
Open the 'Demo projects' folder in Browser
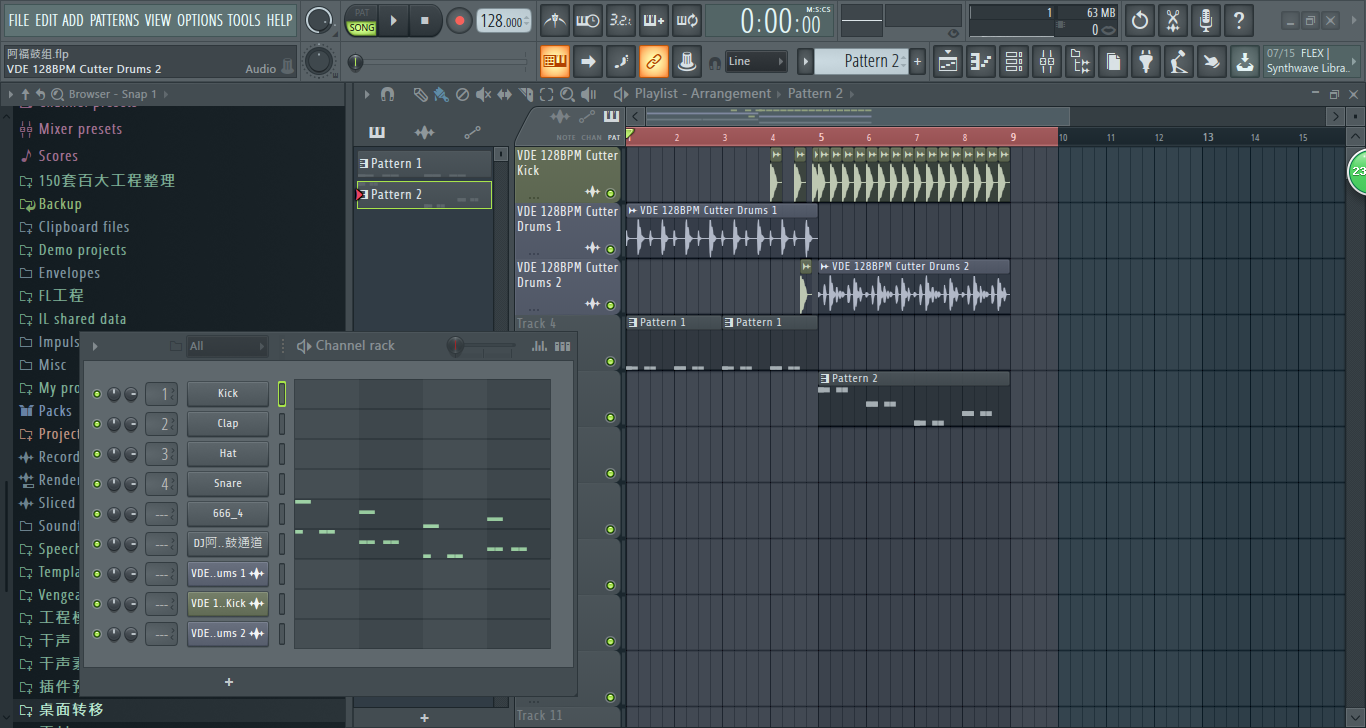[x=82, y=250]
